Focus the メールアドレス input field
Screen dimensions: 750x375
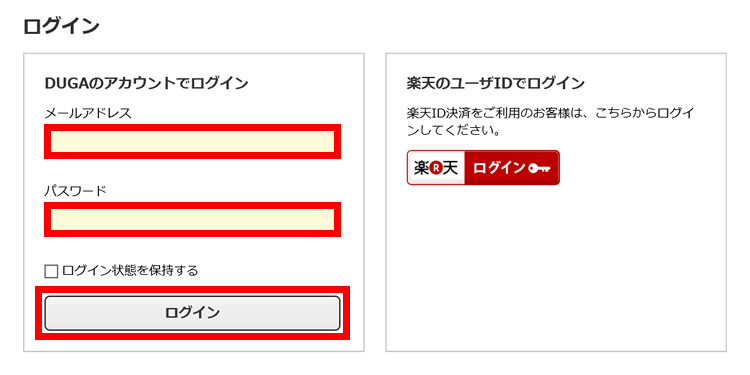click(x=192, y=142)
